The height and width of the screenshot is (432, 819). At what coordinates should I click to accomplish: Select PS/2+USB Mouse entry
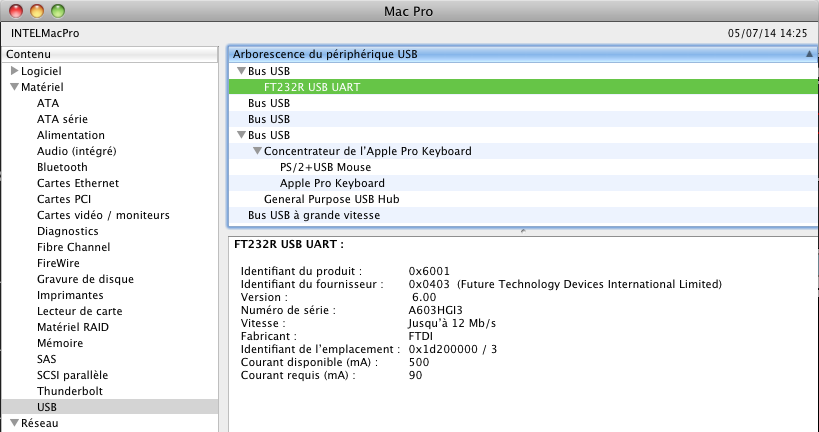[x=325, y=167]
